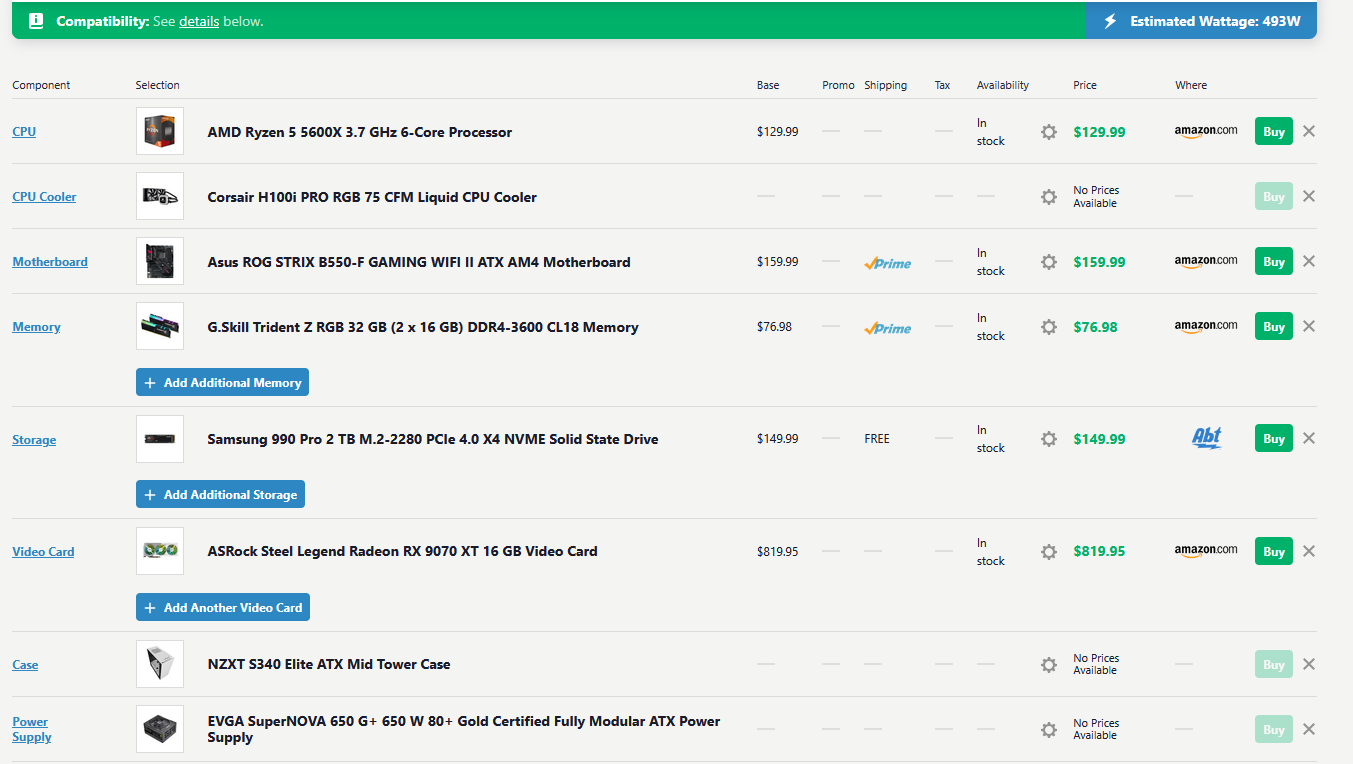1353x764 pixels.
Task: Click the Amazon logo in CPU row
Action: (x=1206, y=131)
